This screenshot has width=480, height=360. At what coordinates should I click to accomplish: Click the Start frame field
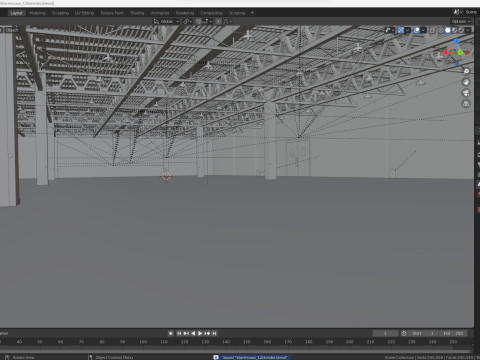point(423,333)
